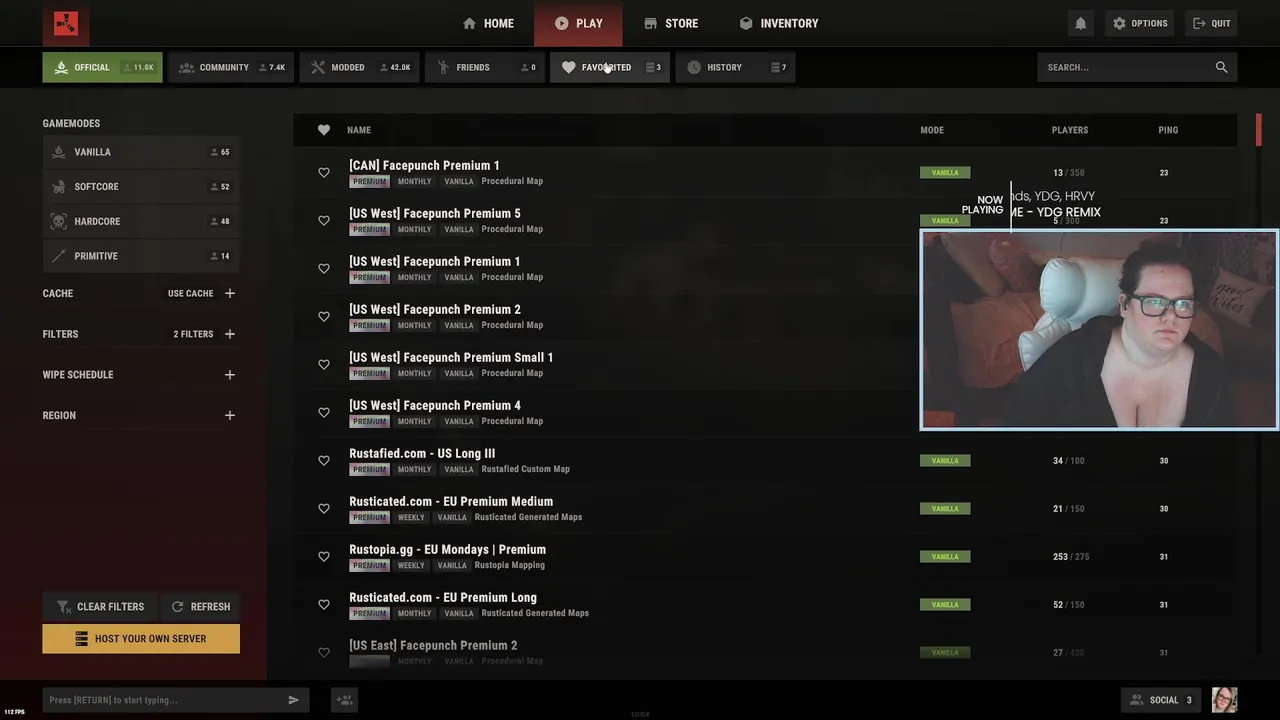Click the webcam overlay thumbnail
The height and width of the screenshot is (720, 1280).
(1098, 330)
